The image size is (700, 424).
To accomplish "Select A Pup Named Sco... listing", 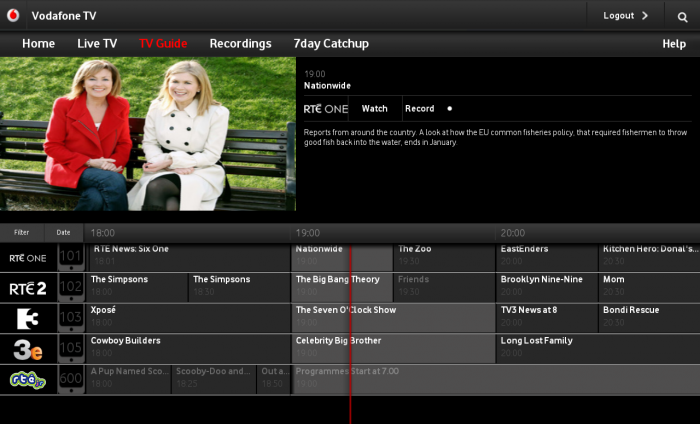I will (129, 379).
